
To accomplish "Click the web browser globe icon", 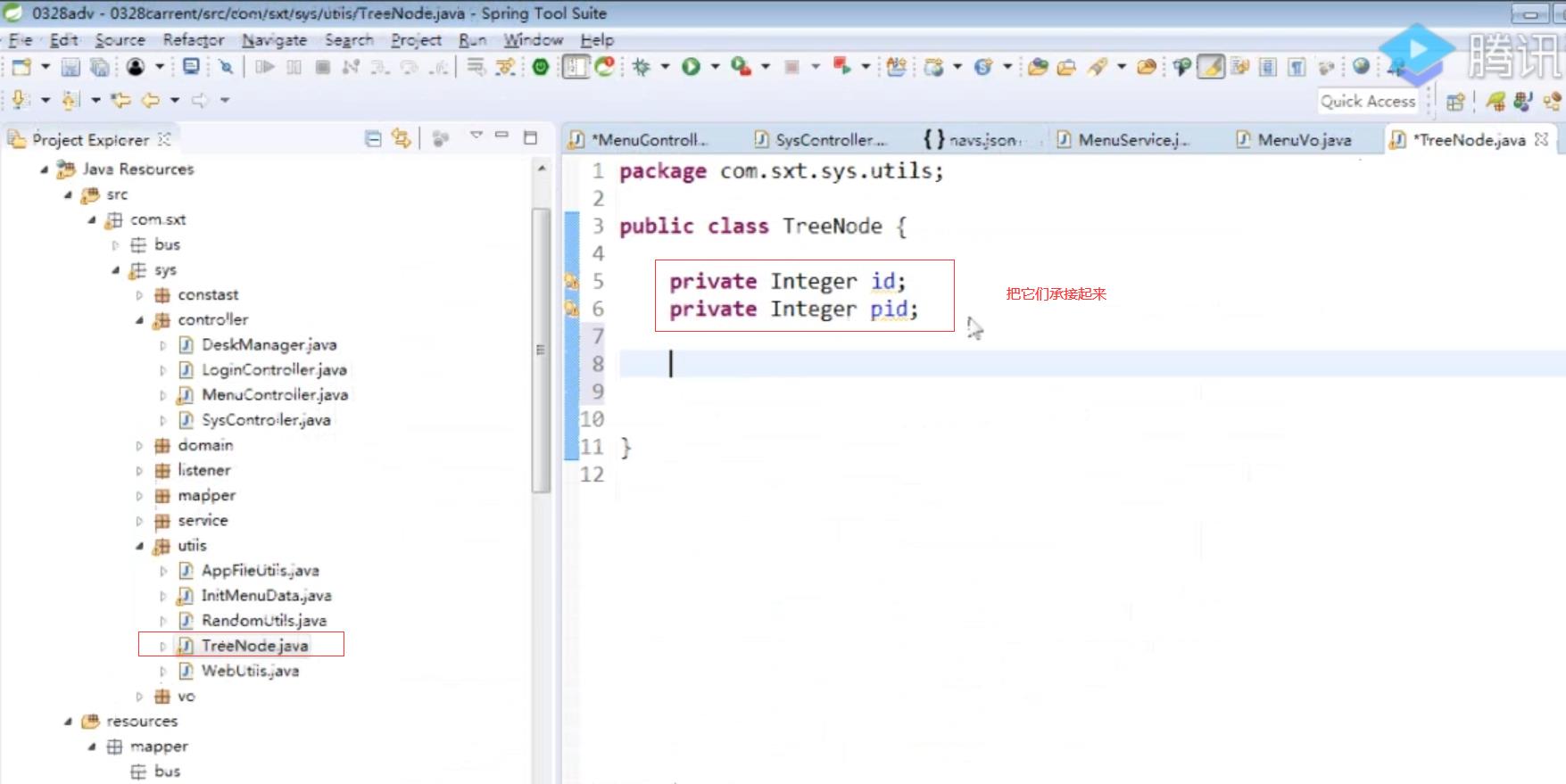I will (x=1361, y=66).
